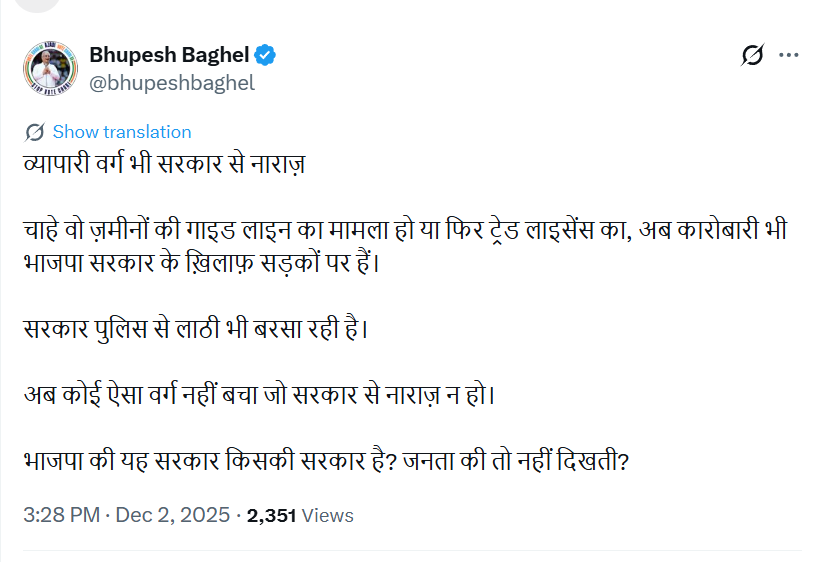The width and height of the screenshot is (822, 562).
Task: Click the sentence 'सरकार पुलिस से लाठी भी बरसा रही है'
Action: [196, 327]
